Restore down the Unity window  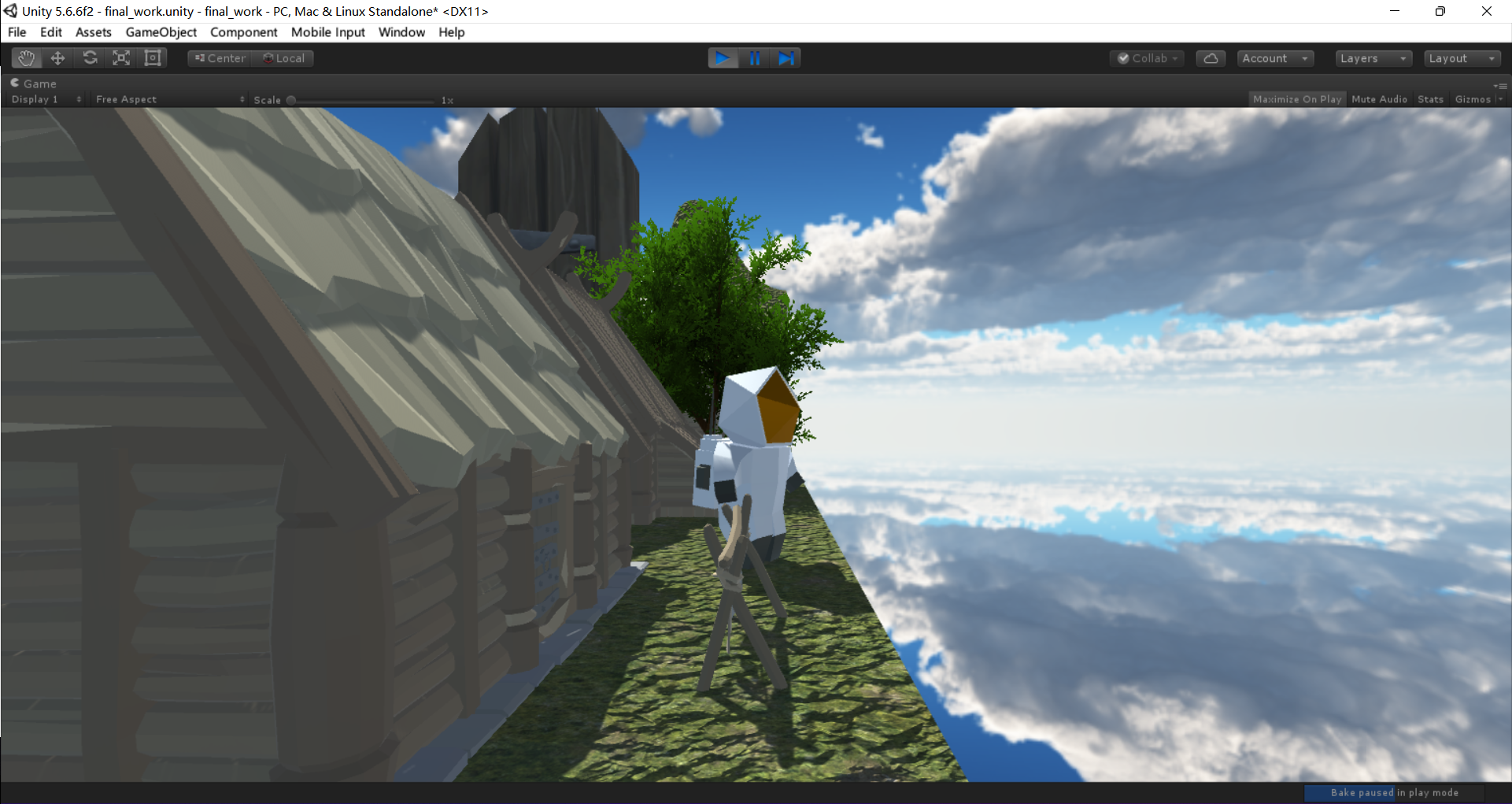point(1440,11)
